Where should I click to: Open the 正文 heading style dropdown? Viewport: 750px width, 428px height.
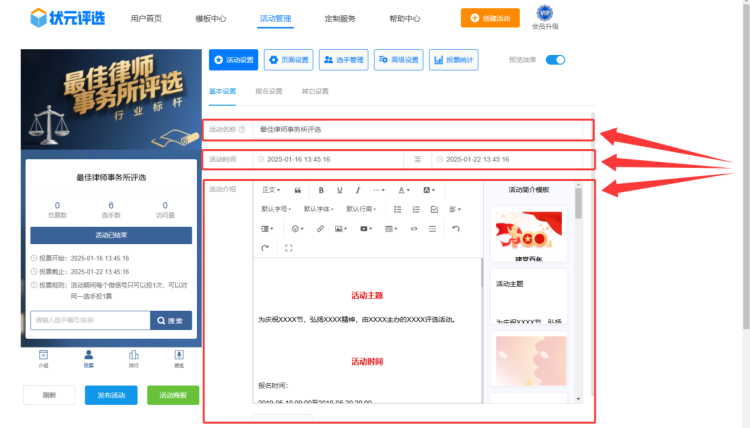pos(271,190)
